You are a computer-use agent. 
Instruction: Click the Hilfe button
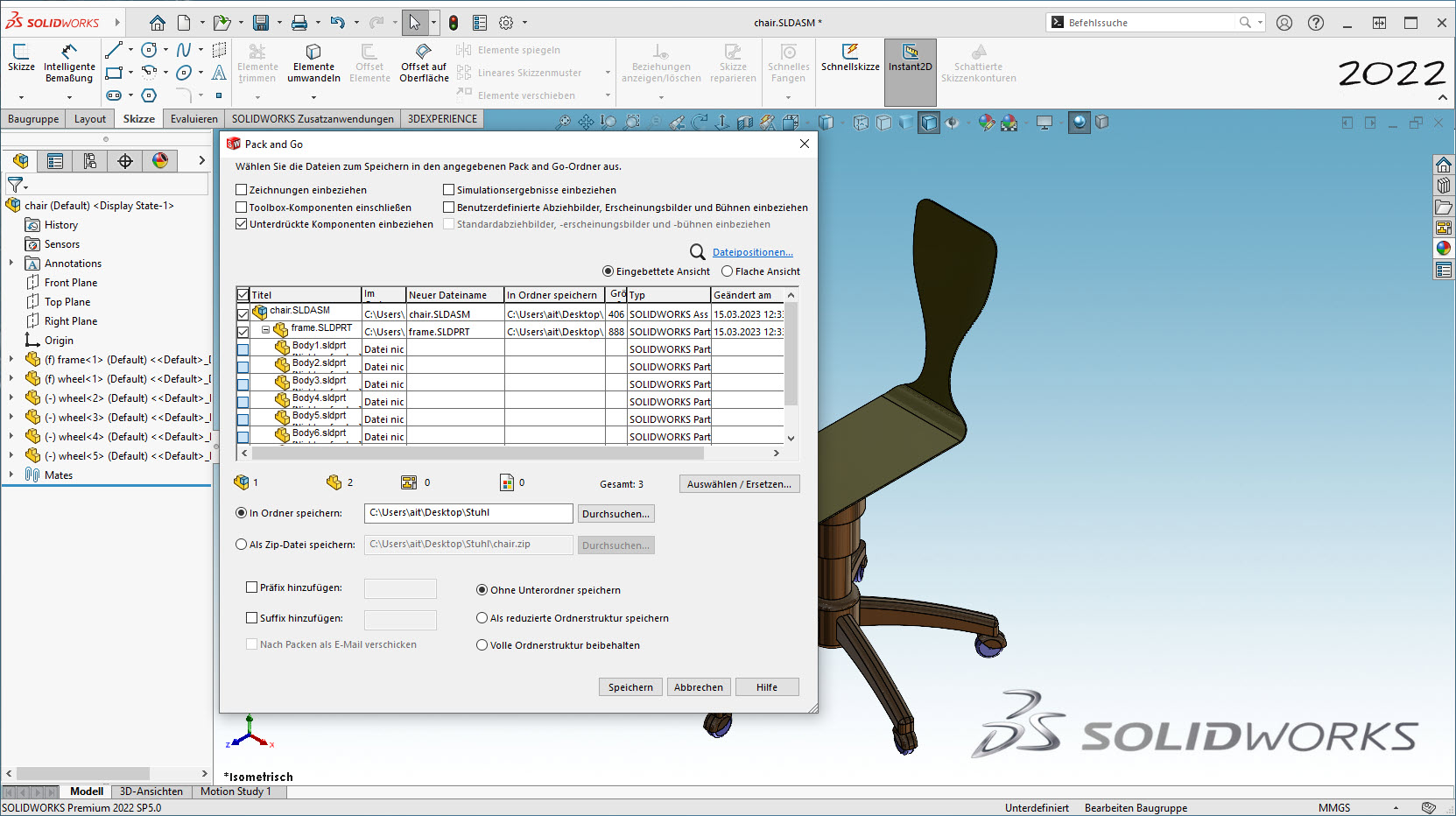pos(767,687)
